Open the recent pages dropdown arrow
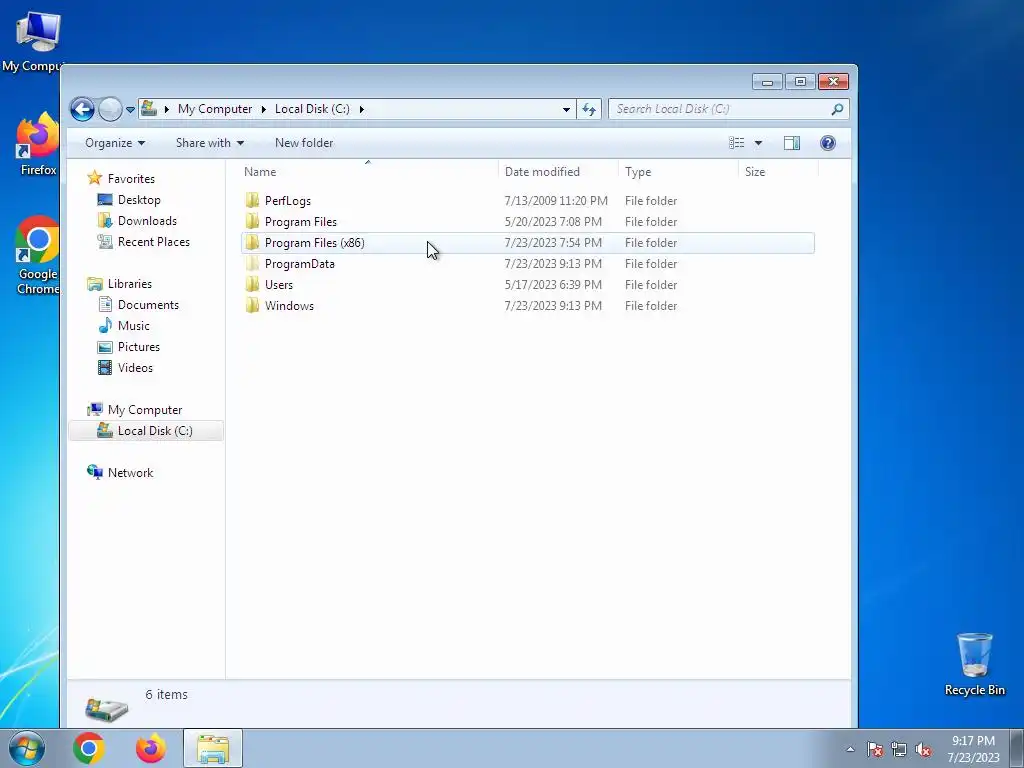 coord(131,110)
